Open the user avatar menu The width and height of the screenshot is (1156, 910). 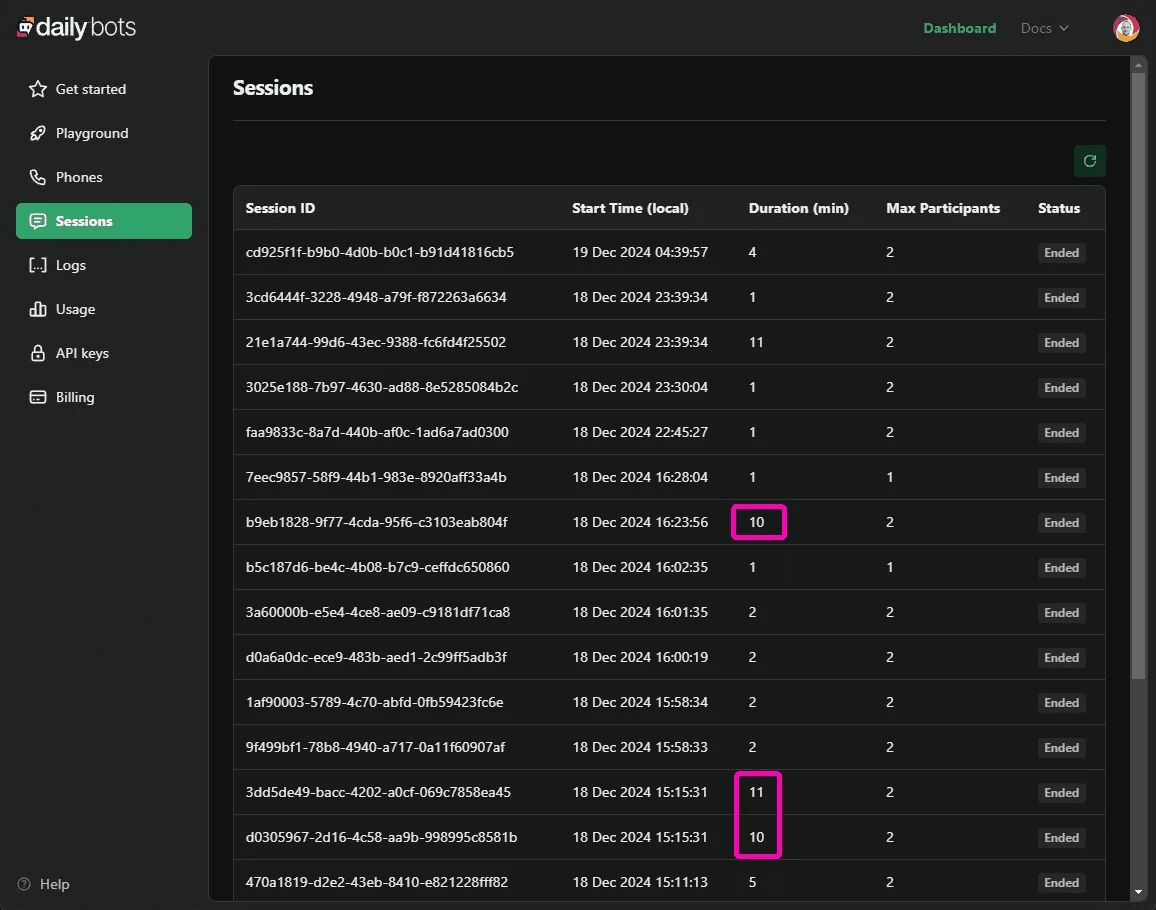pyautogui.click(x=1126, y=28)
